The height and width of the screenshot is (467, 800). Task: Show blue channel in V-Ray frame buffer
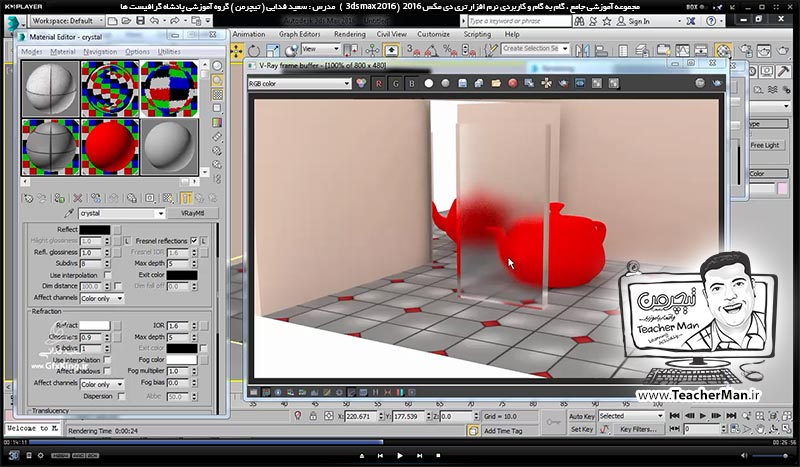click(x=412, y=84)
